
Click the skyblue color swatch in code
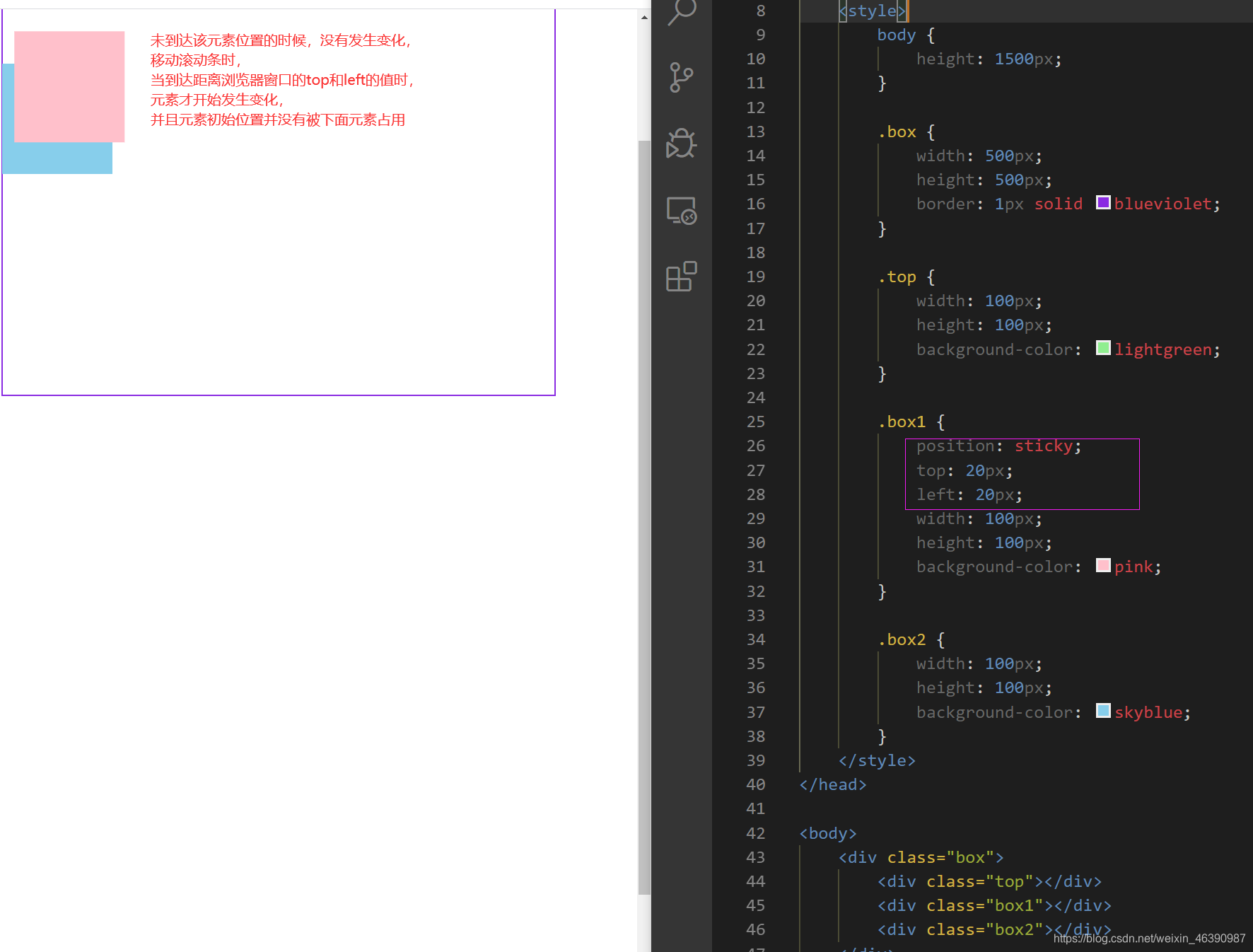point(1103,711)
